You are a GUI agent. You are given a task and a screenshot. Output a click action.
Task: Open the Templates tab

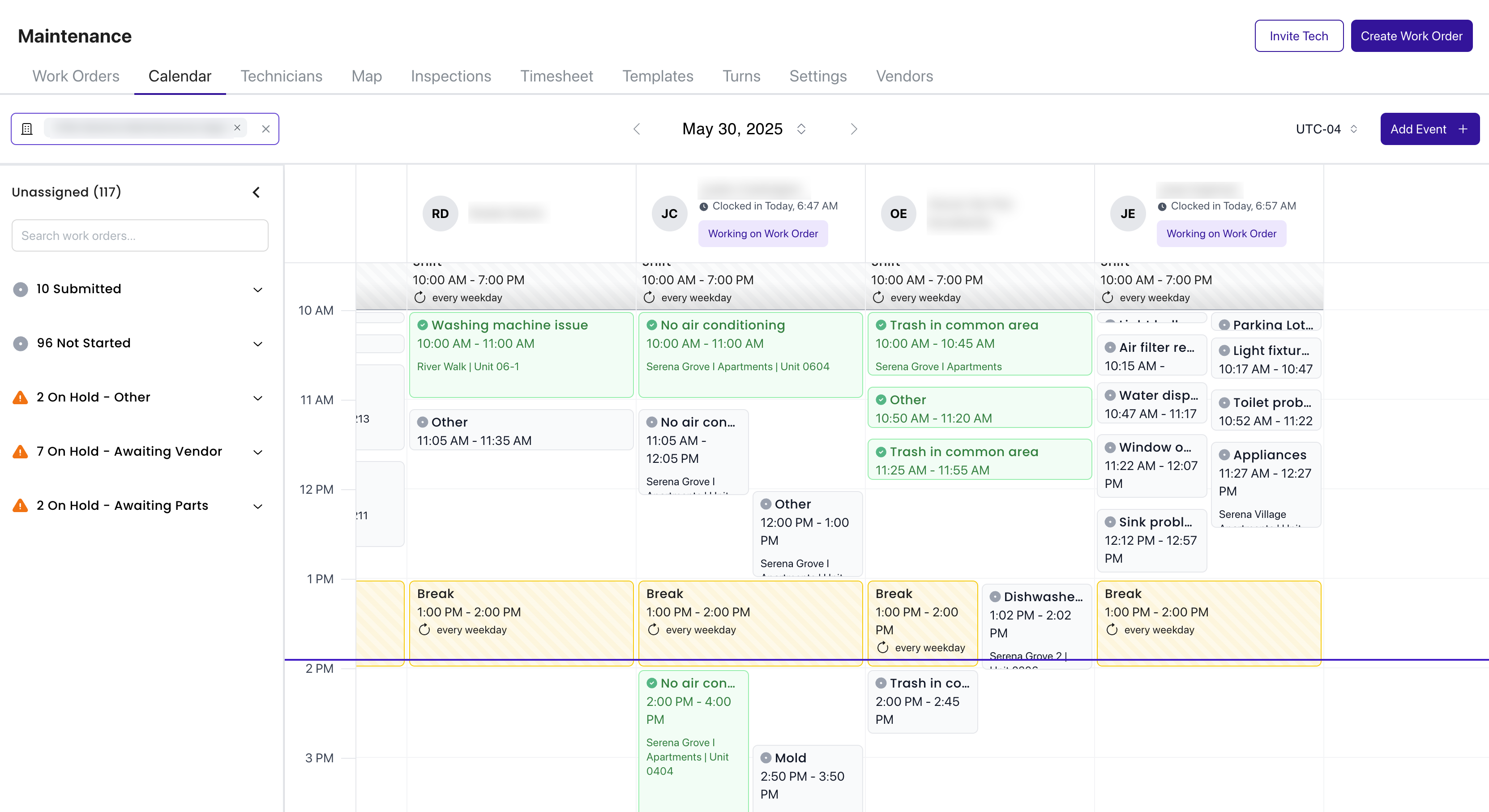pyautogui.click(x=658, y=76)
